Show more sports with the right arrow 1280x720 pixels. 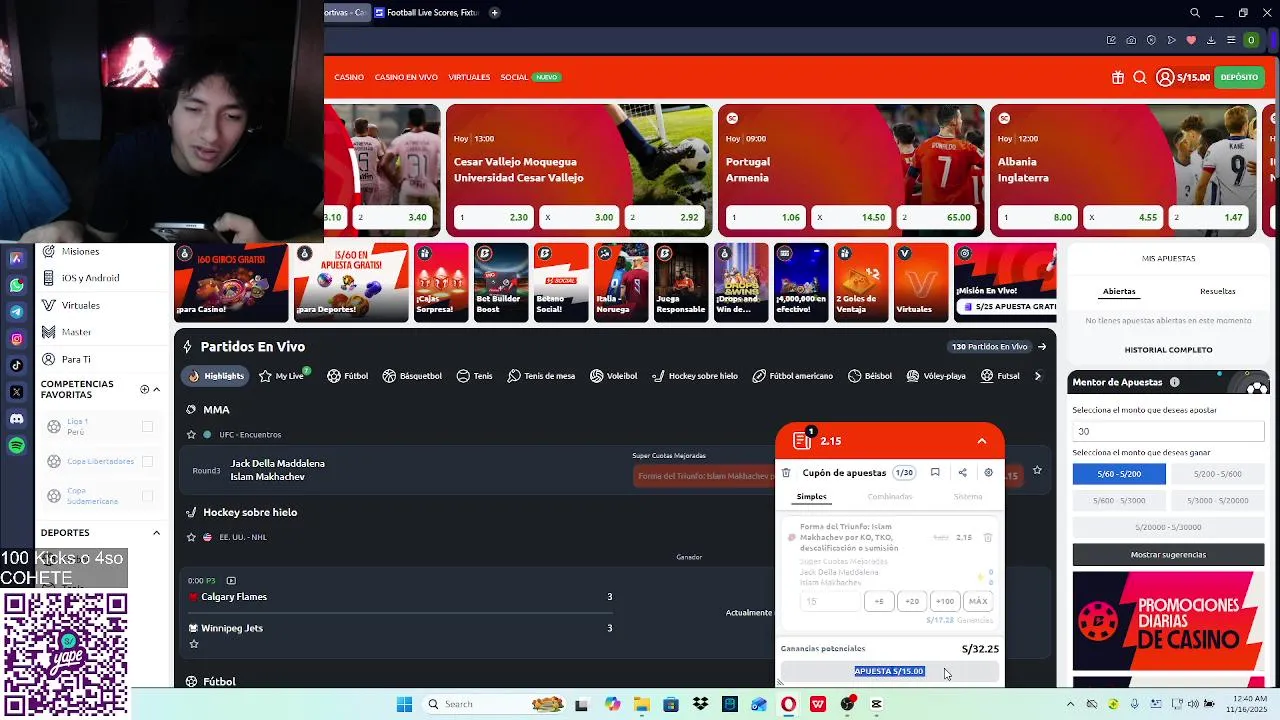1037,376
